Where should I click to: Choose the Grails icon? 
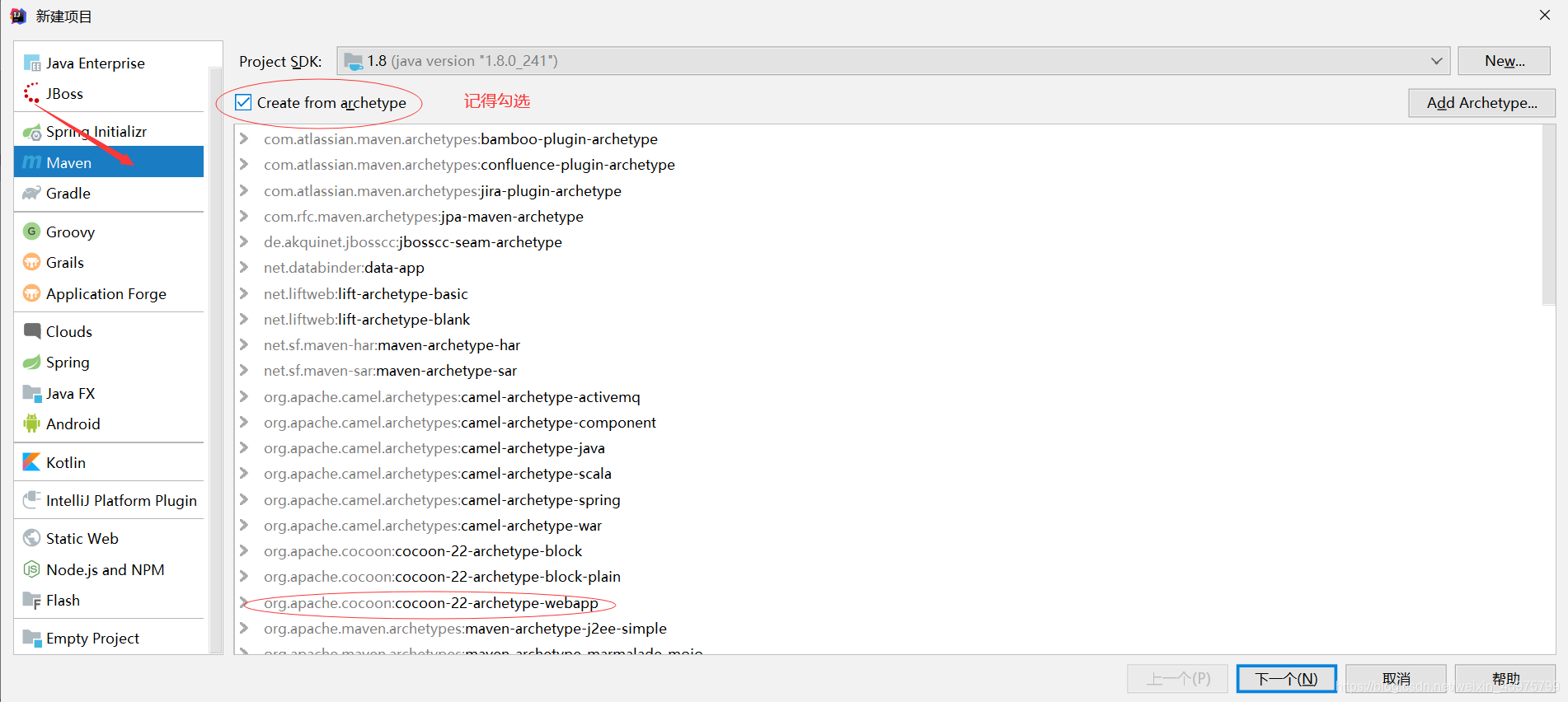tap(32, 262)
